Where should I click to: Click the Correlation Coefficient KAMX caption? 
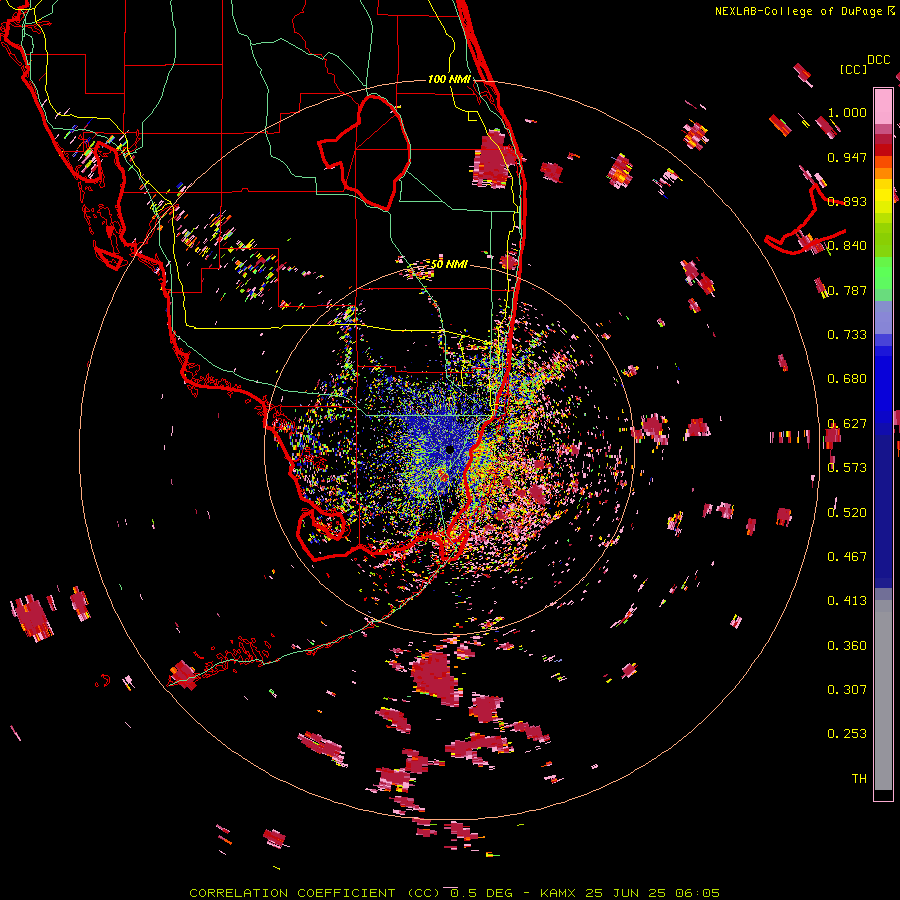[x=454, y=893]
